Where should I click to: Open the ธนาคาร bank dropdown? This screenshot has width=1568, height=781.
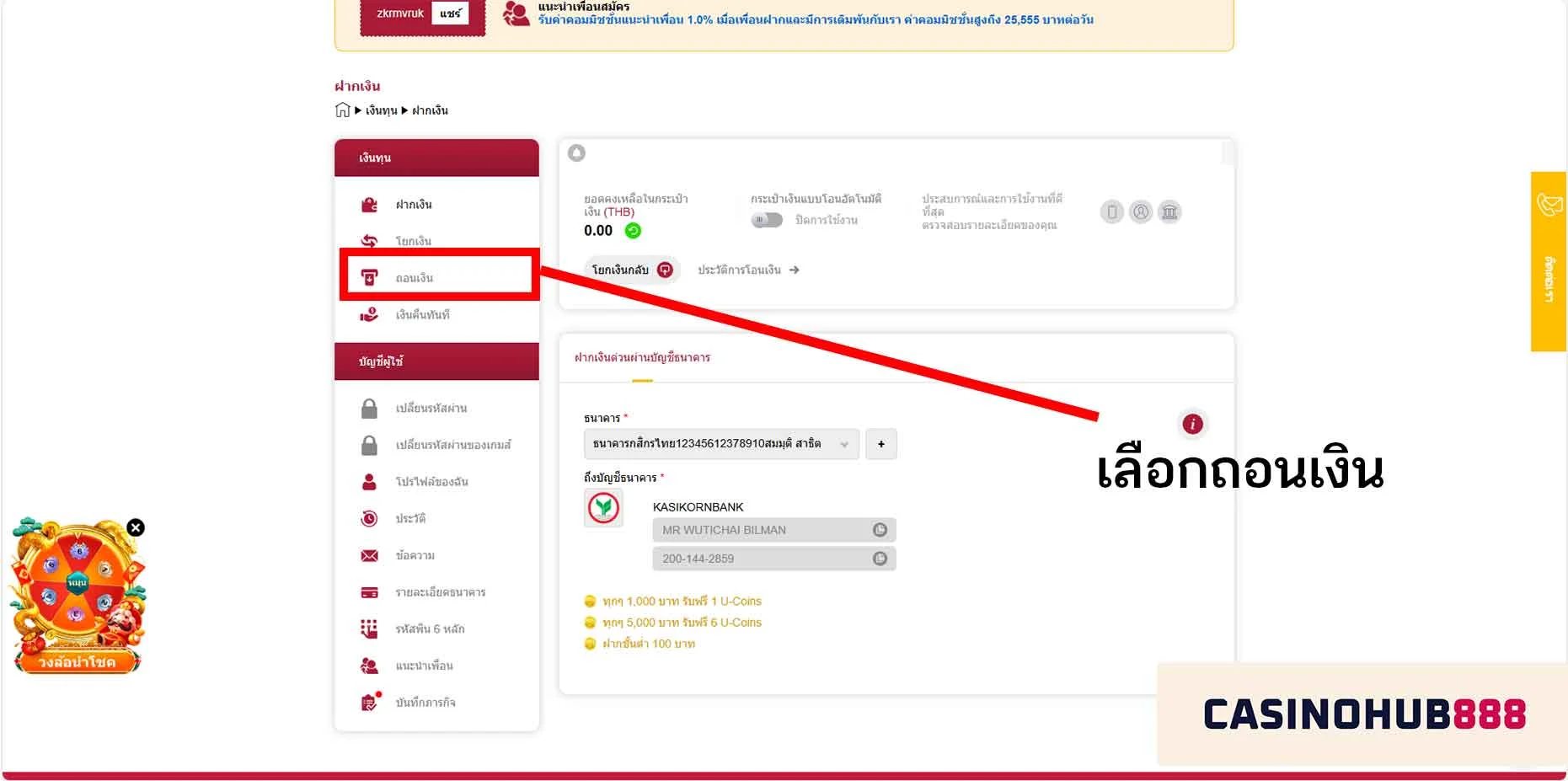[x=721, y=444]
